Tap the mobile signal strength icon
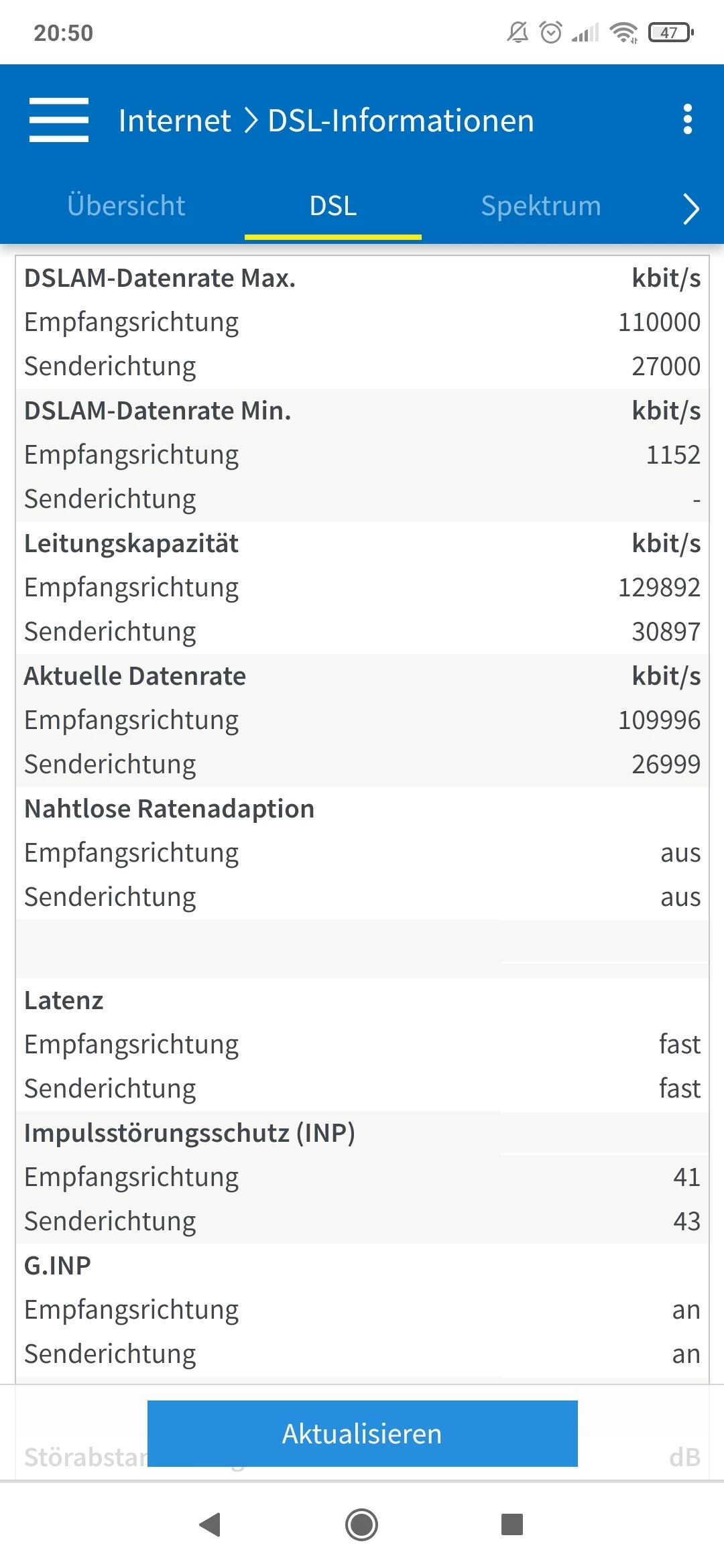This screenshot has height=1568, width=724. (585, 32)
